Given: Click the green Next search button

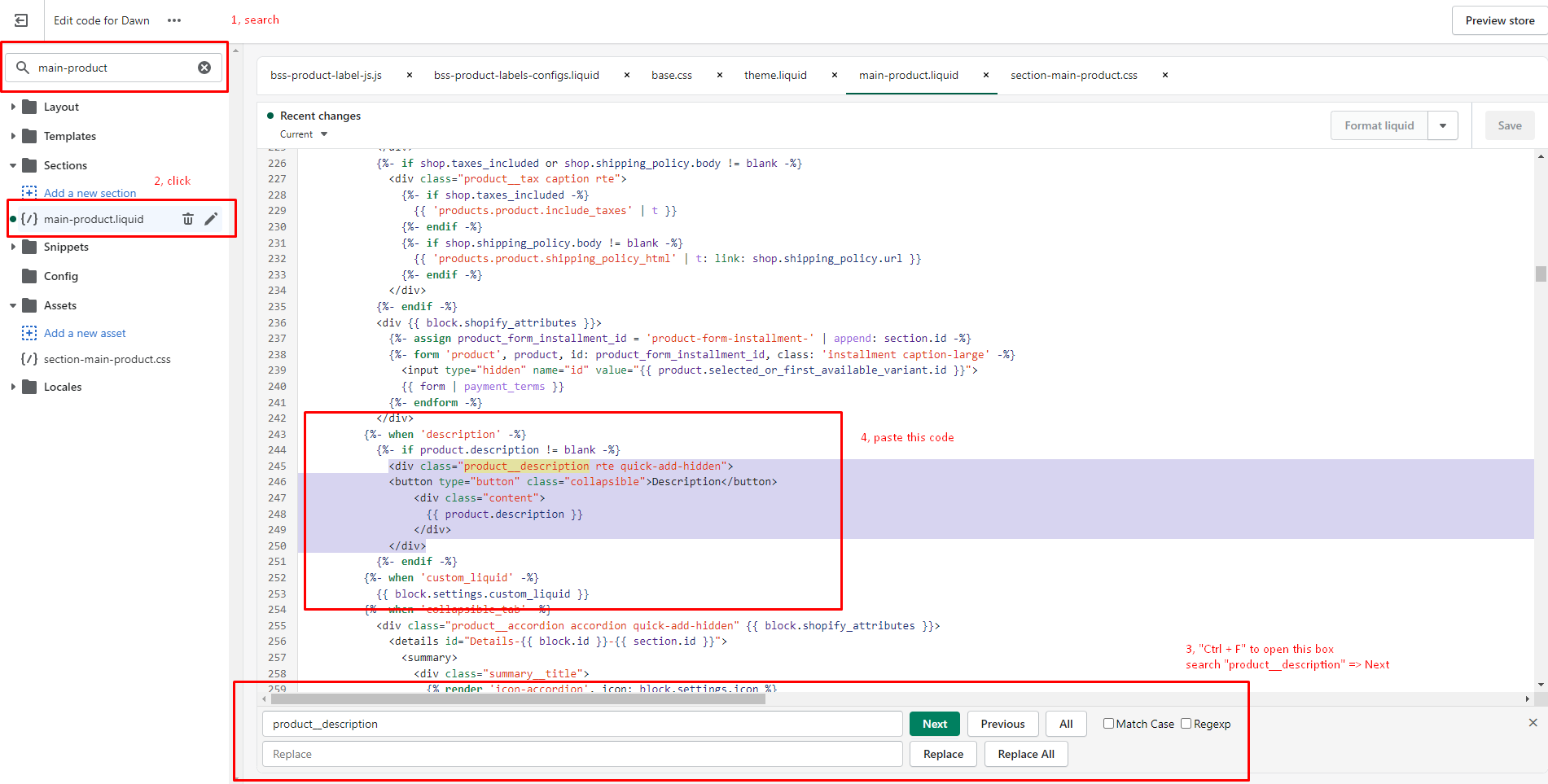Looking at the screenshot, I should pyautogui.click(x=935, y=724).
